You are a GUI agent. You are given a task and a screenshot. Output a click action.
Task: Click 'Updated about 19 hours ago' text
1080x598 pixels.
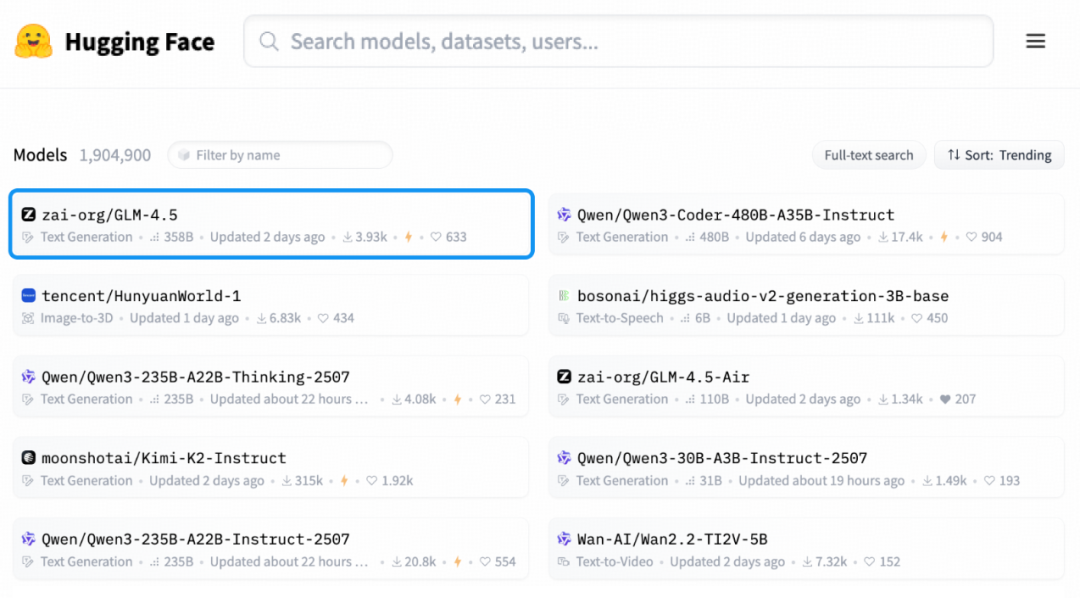[822, 480]
